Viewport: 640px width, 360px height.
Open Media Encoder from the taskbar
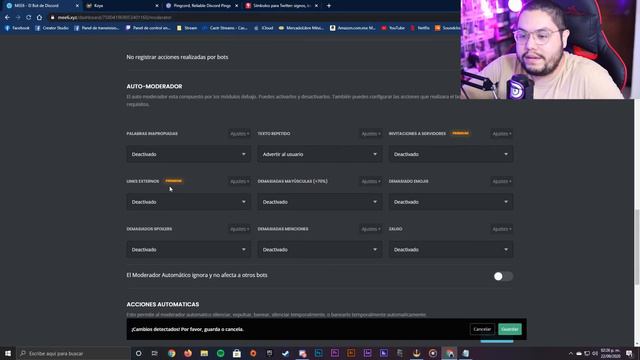(384, 353)
